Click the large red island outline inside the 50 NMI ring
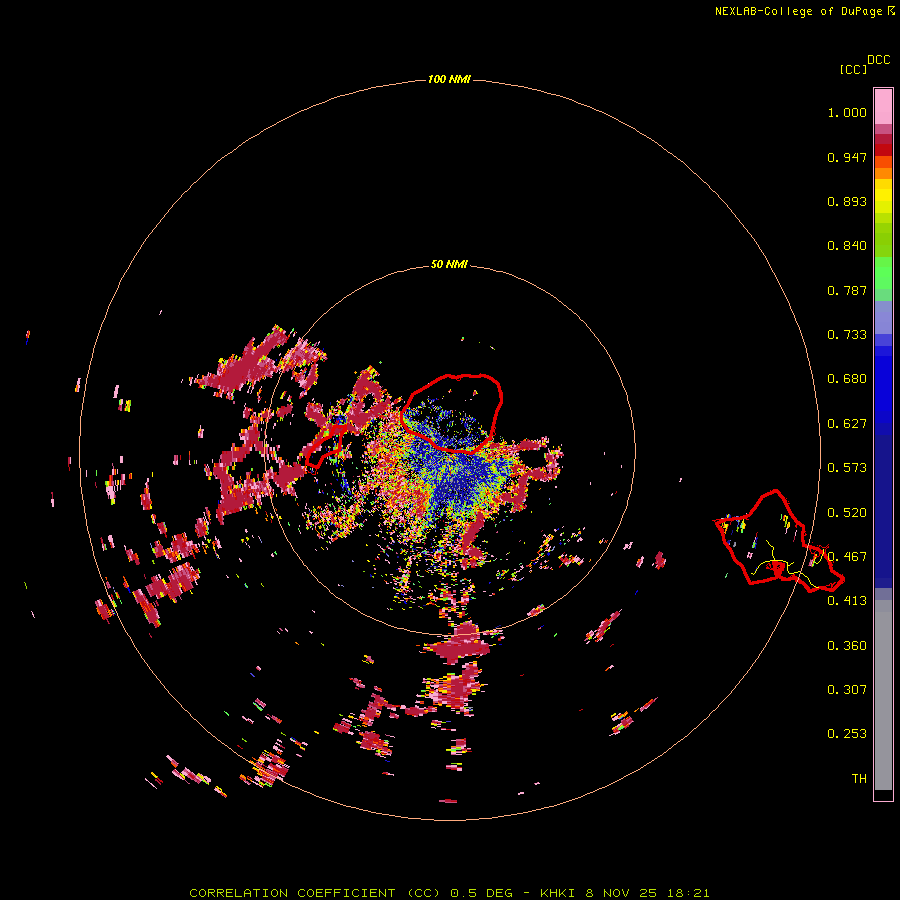The image size is (900, 900). (452, 413)
